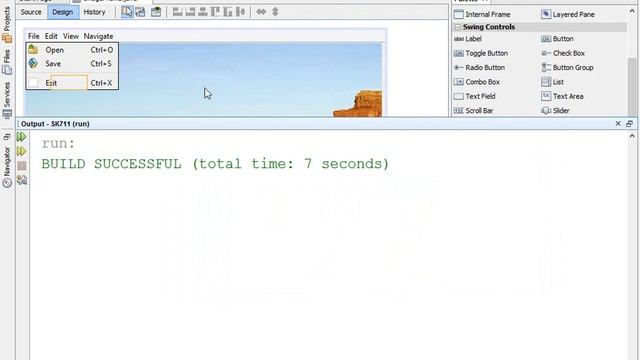Select Exit Ctrl+X menu item
This screenshot has height=360, width=640.
(x=72, y=83)
